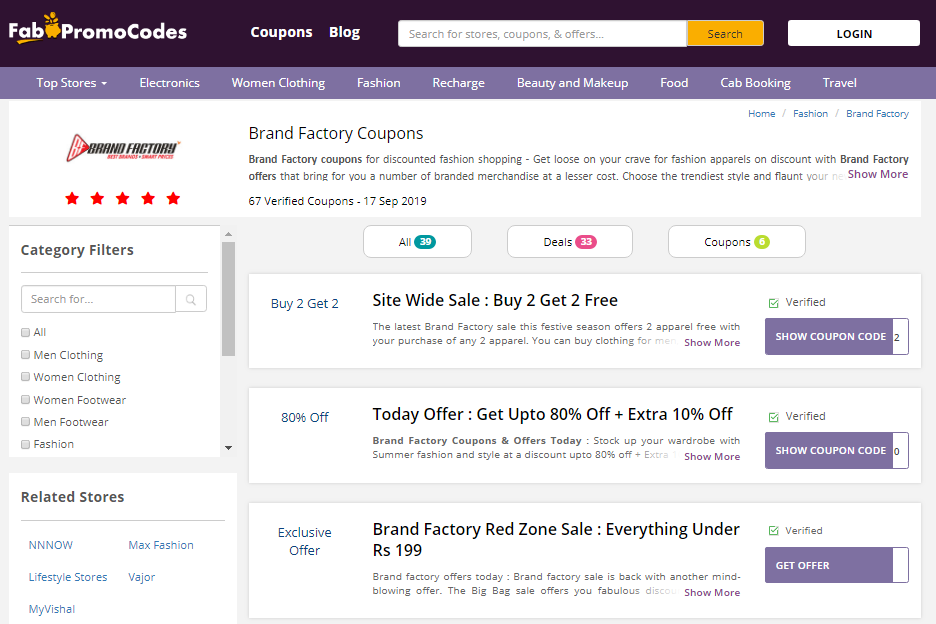
Task: Open Beauty and Makeup category
Action: point(572,83)
